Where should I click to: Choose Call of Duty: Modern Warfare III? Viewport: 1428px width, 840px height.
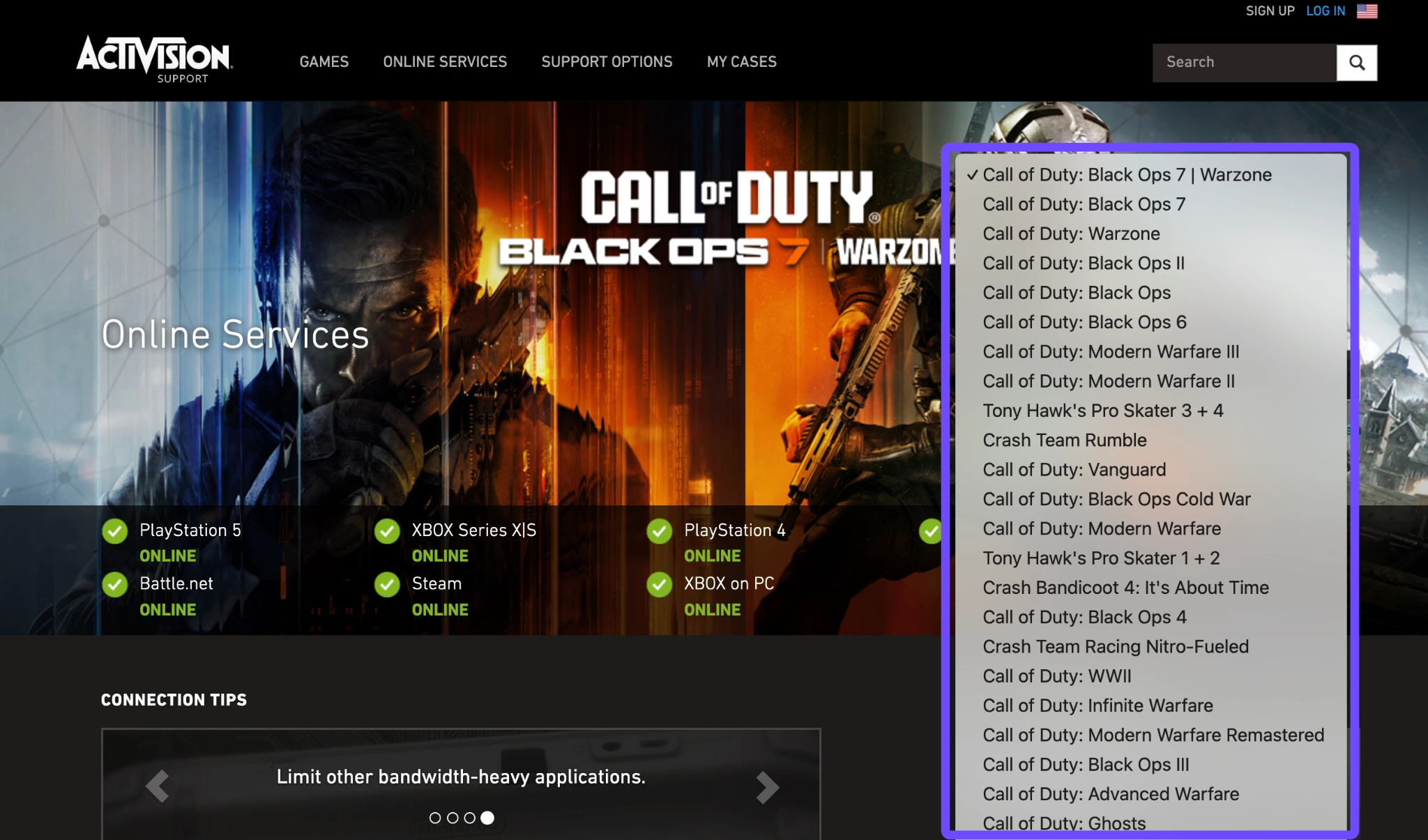coord(1151,352)
